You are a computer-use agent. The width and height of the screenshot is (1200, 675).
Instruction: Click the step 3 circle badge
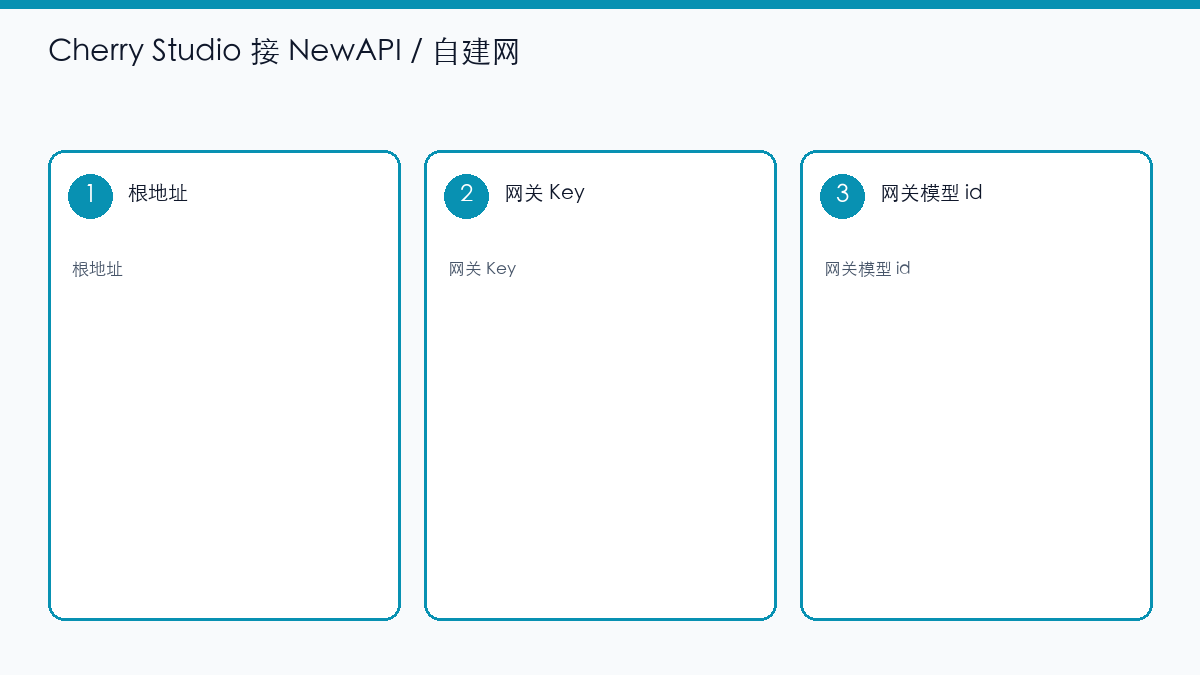[x=843, y=195]
